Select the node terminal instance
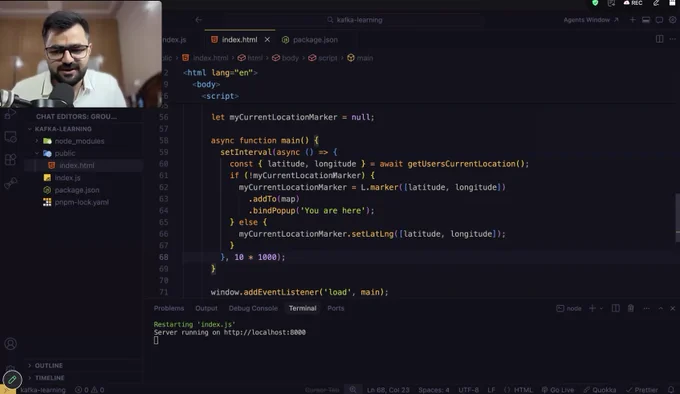Image resolution: width=680 pixels, height=394 pixels. (x=569, y=308)
